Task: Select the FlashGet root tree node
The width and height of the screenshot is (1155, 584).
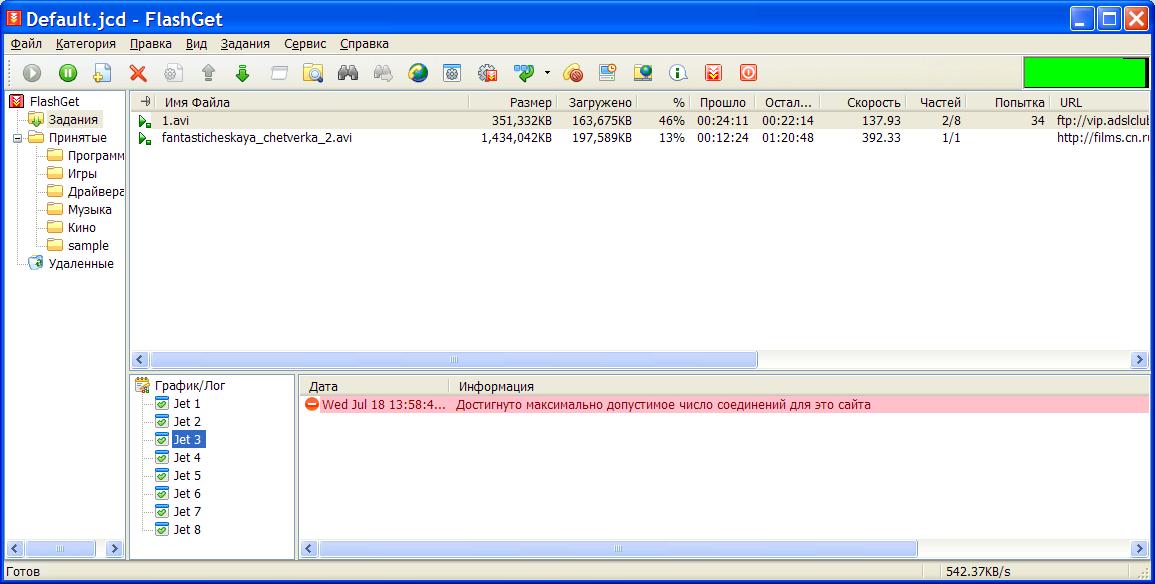Action: click(x=54, y=102)
